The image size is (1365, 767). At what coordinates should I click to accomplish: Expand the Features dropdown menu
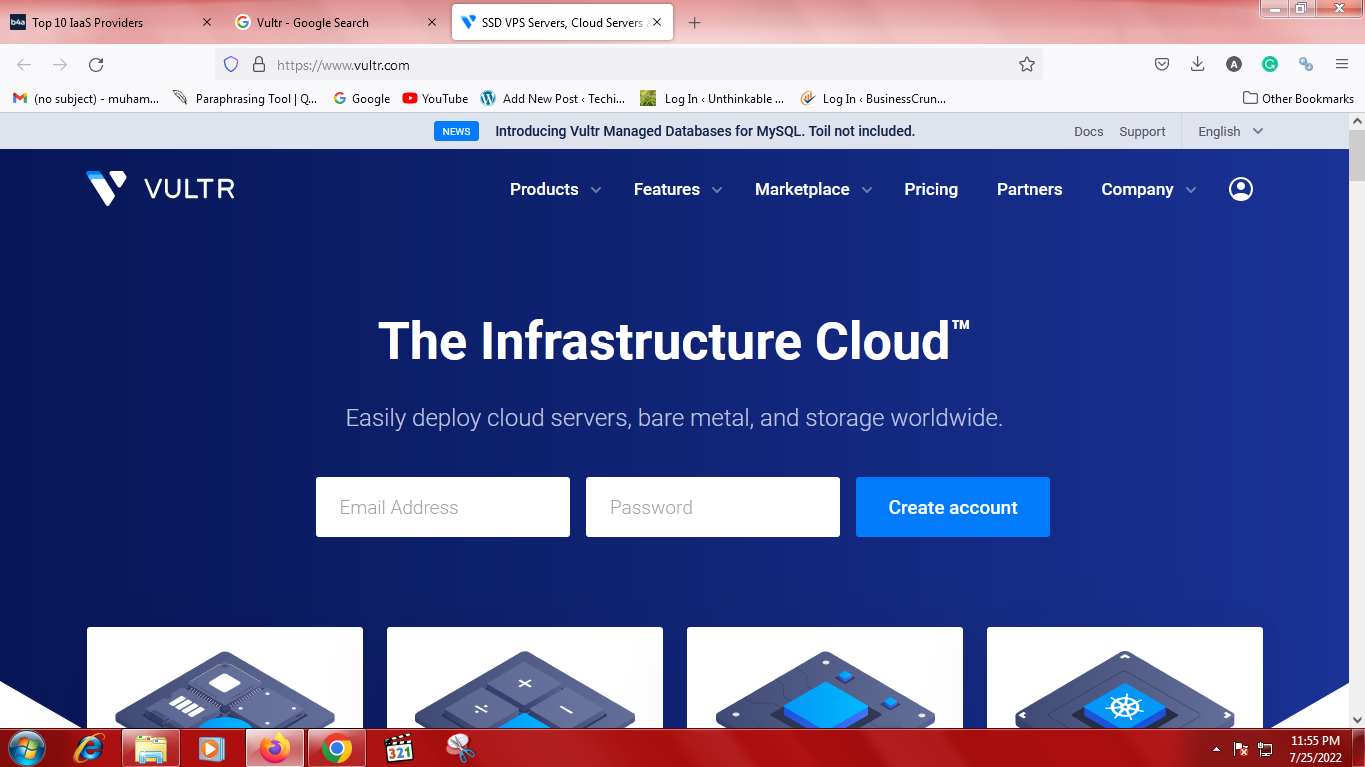pos(678,189)
